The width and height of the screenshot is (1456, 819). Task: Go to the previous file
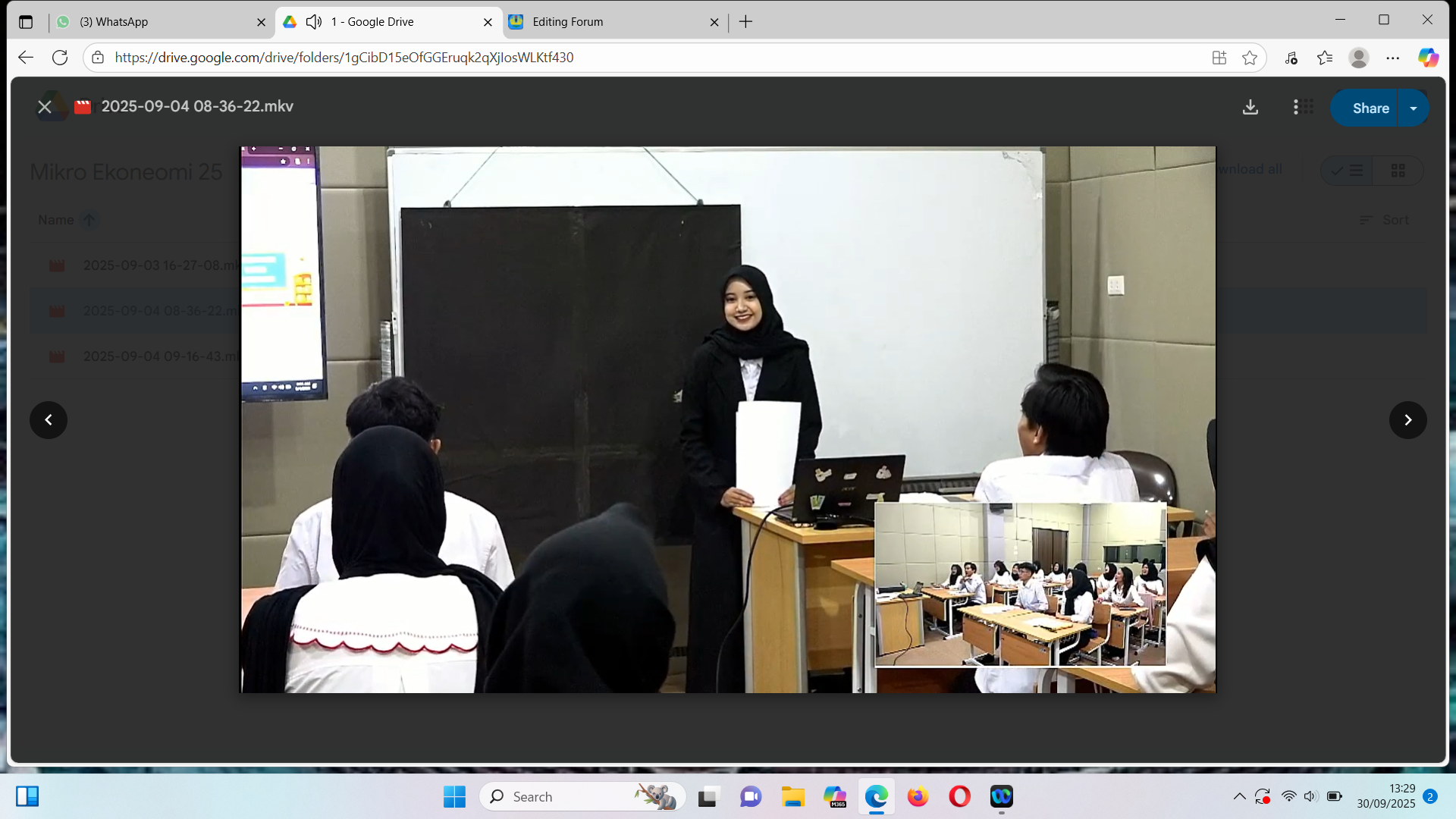pos(49,420)
